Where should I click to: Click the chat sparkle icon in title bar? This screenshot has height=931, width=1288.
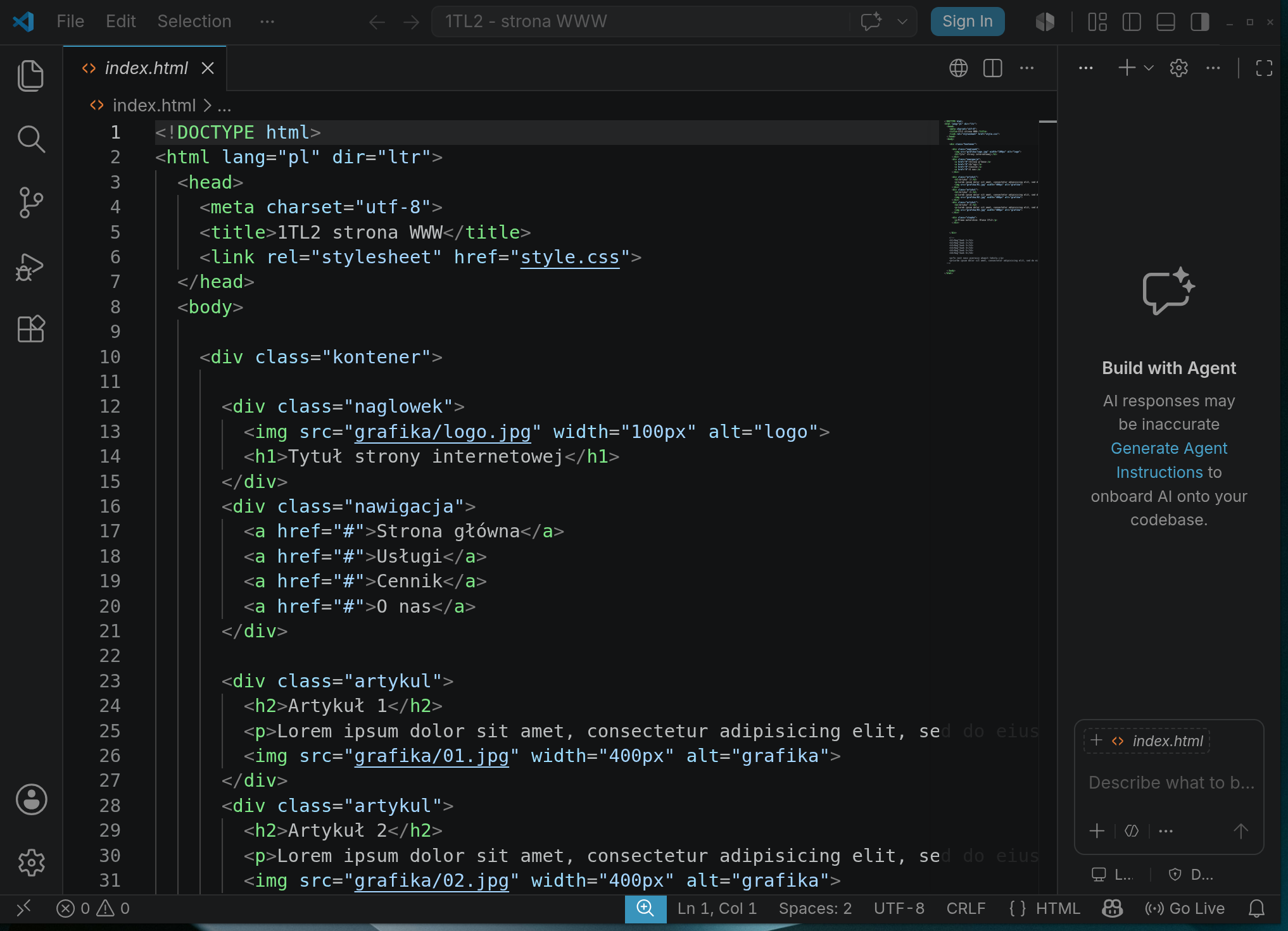coord(871,22)
